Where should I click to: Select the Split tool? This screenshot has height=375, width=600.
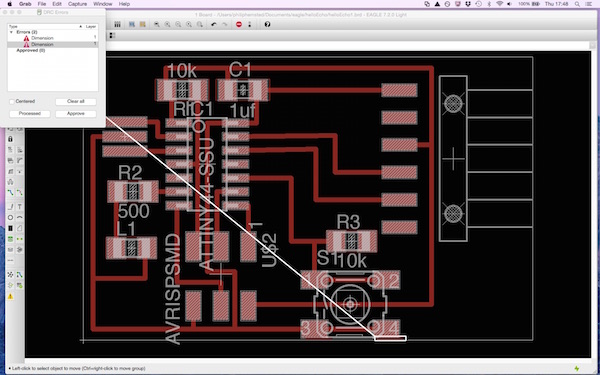[10, 171]
